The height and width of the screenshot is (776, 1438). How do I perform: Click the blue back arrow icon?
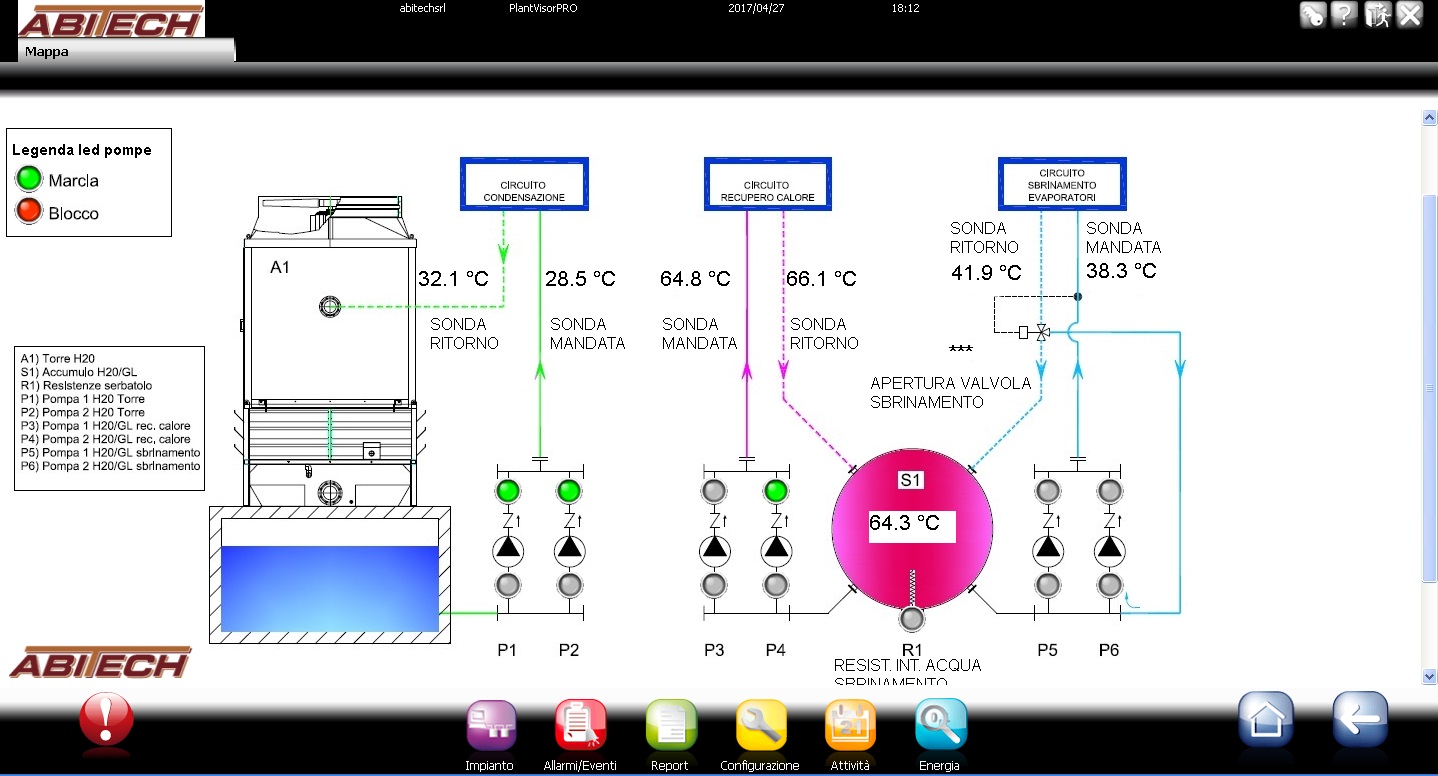click(1360, 719)
